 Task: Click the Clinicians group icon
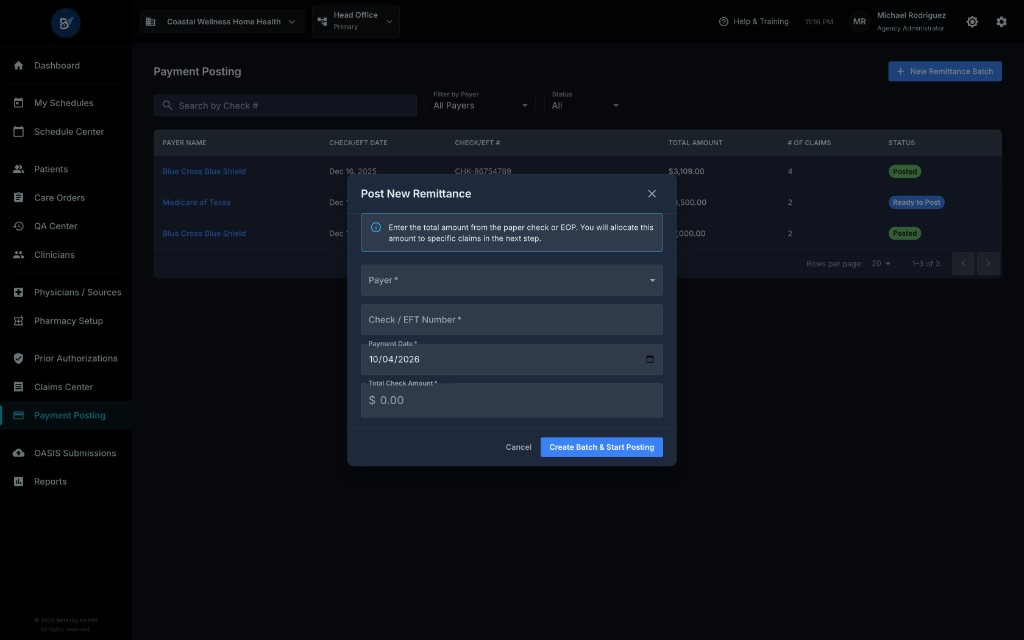[x=18, y=255]
